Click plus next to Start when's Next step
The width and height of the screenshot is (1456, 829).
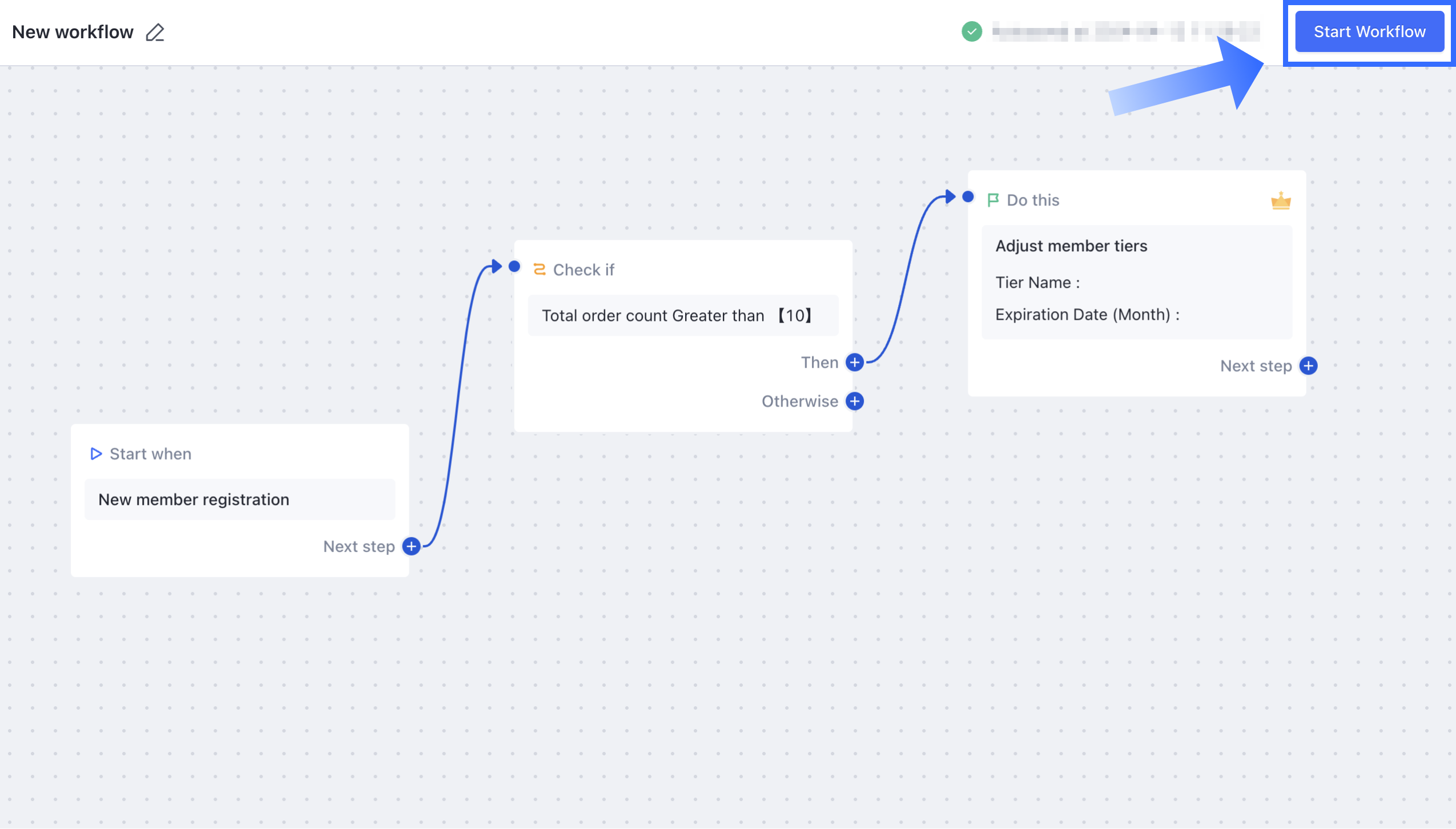[x=411, y=546]
